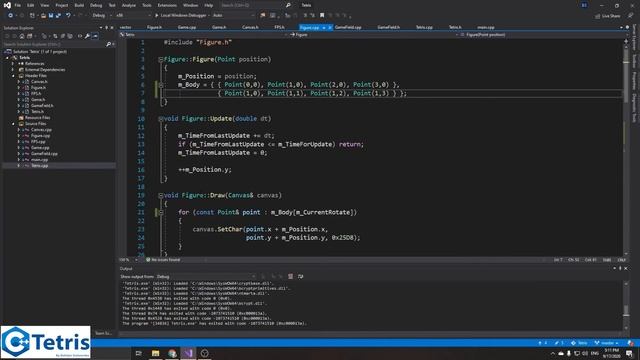640x360 pixels.
Task: Expand the External Dependencies node
Action: coord(13,70)
